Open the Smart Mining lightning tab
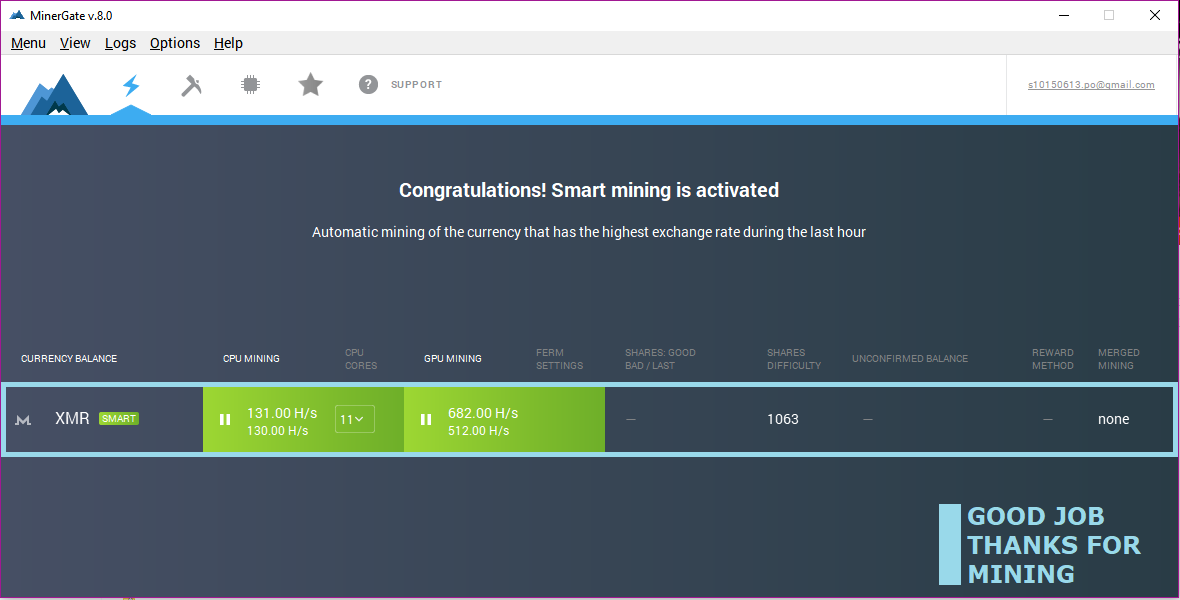Image resolution: width=1180 pixels, height=600 pixels. [x=131, y=85]
